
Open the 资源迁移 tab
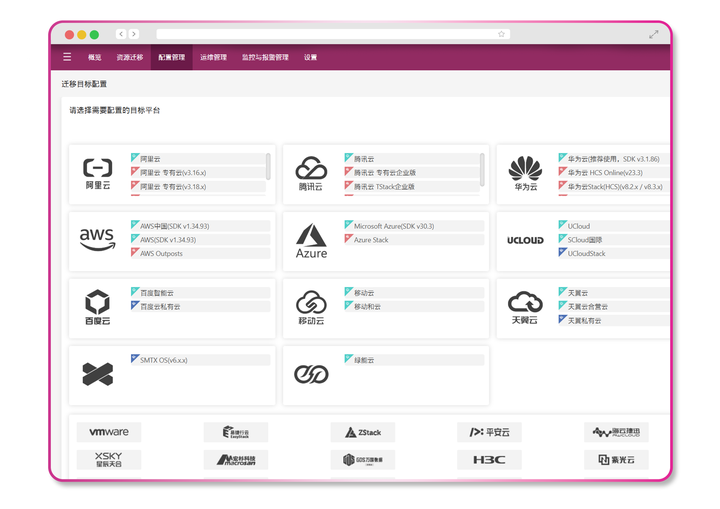coord(129,57)
